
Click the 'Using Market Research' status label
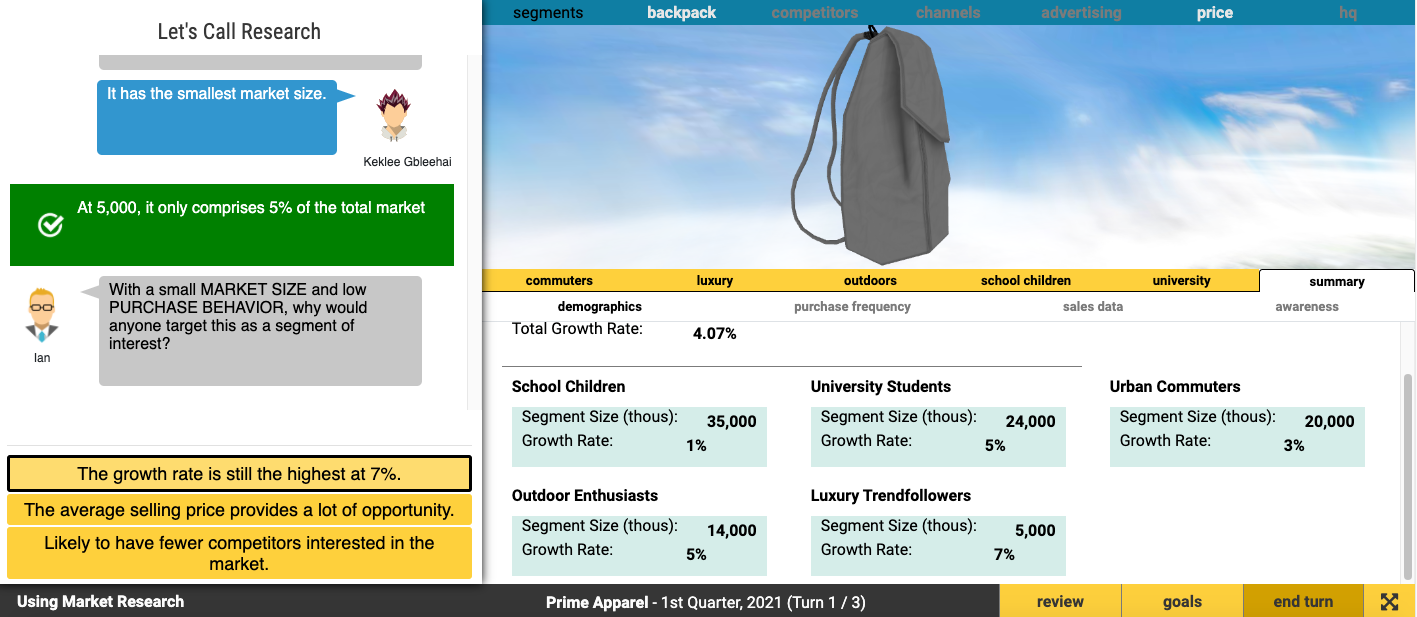coord(100,602)
